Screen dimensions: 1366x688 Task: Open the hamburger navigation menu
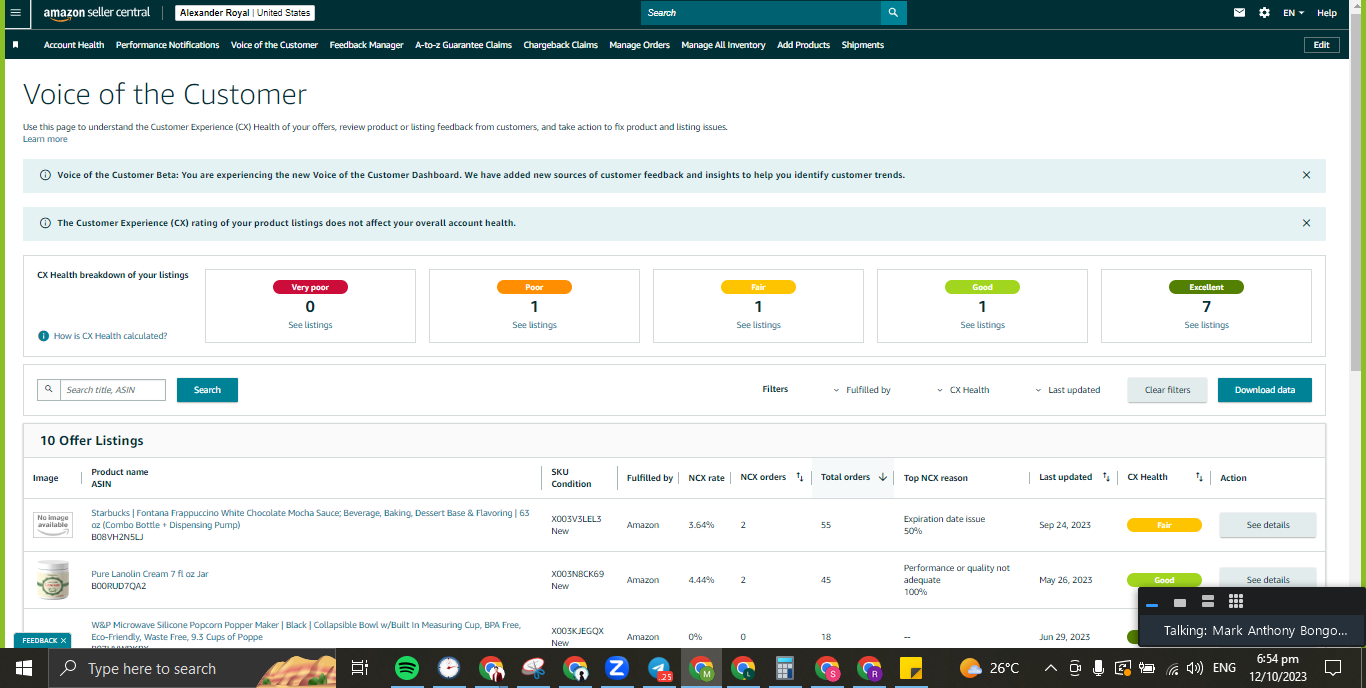pos(15,13)
